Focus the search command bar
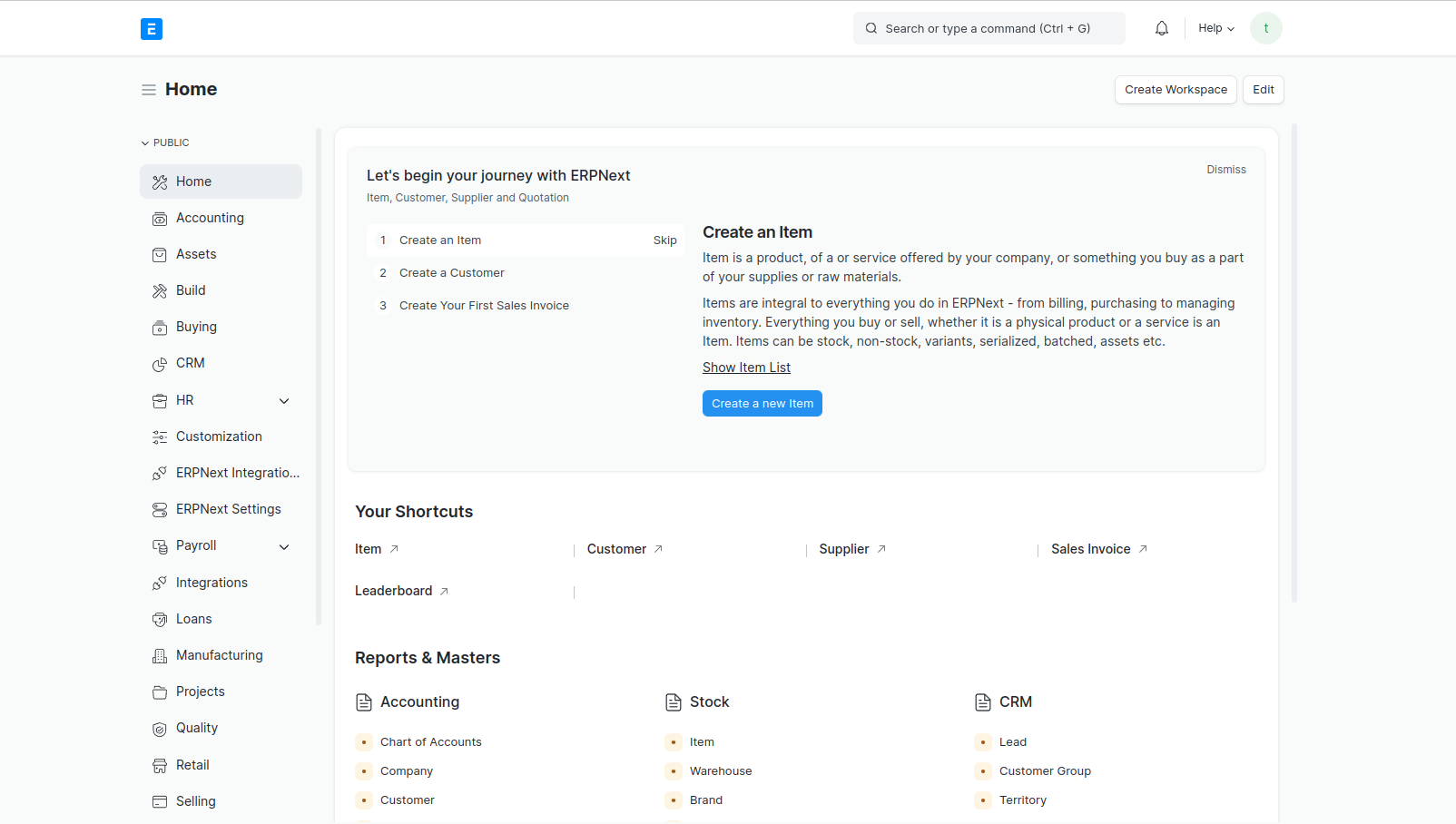 [x=989, y=28]
